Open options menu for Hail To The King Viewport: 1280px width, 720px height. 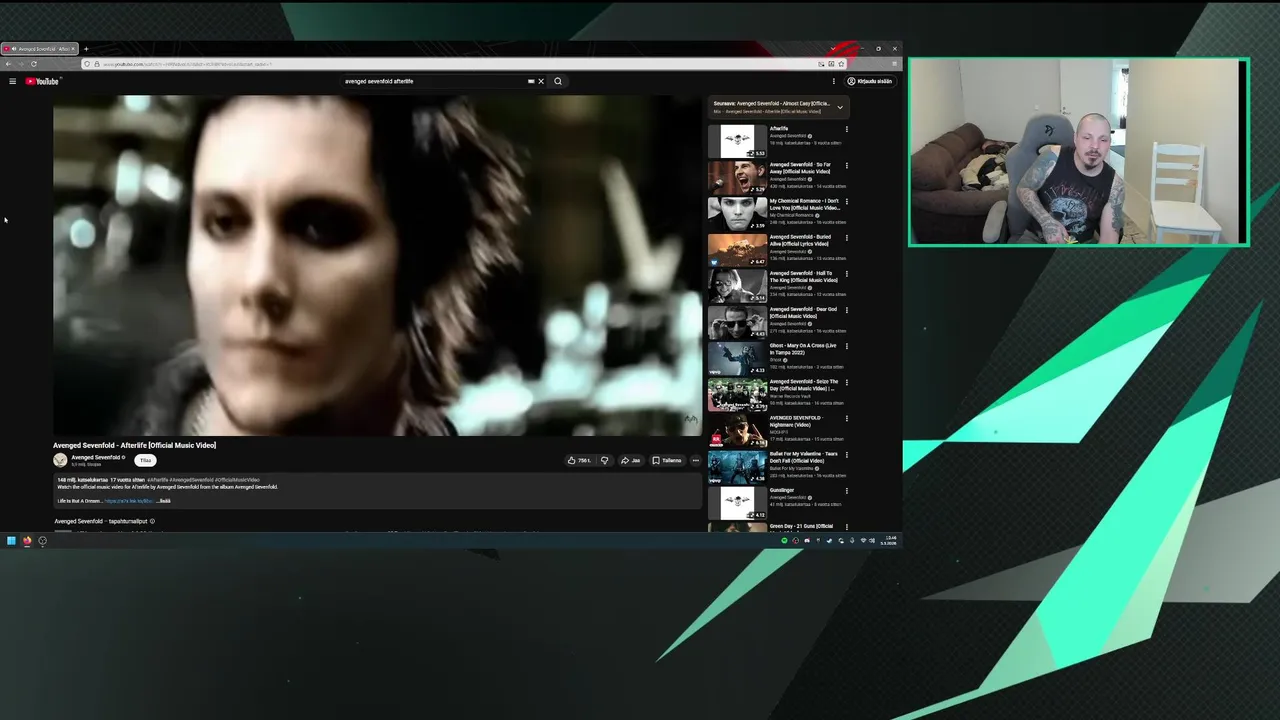[x=847, y=274]
